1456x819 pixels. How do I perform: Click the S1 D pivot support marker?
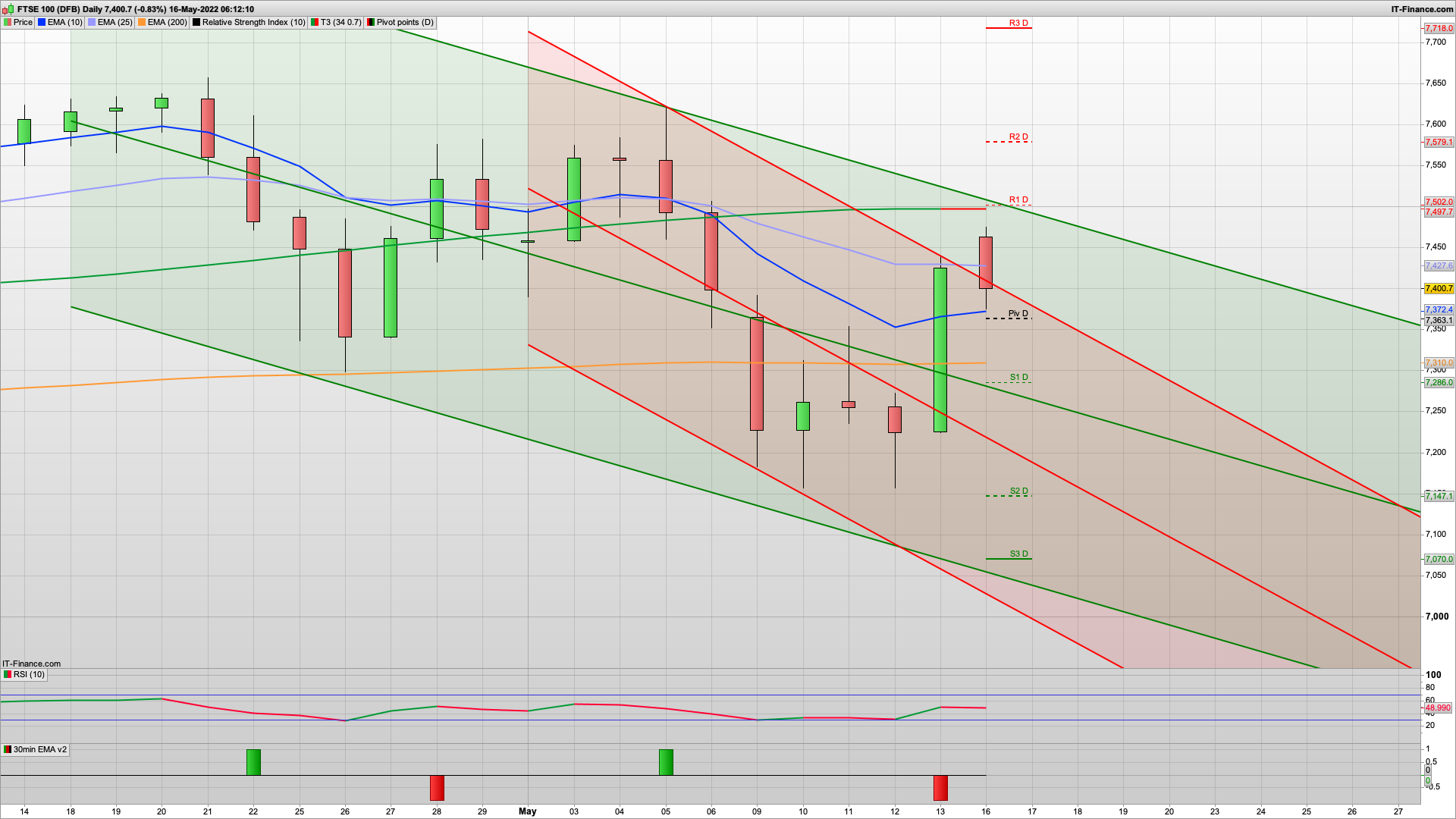pyautogui.click(x=1018, y=378)
